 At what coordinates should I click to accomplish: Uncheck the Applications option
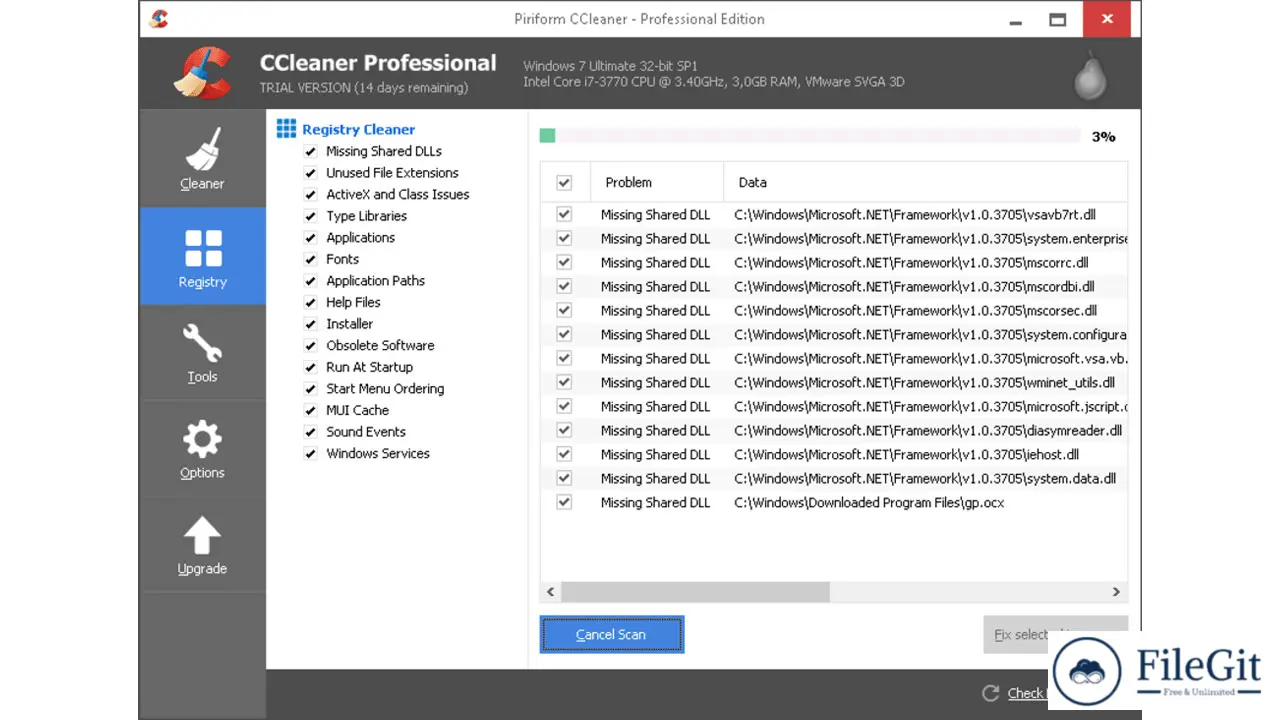pos(311,238)
